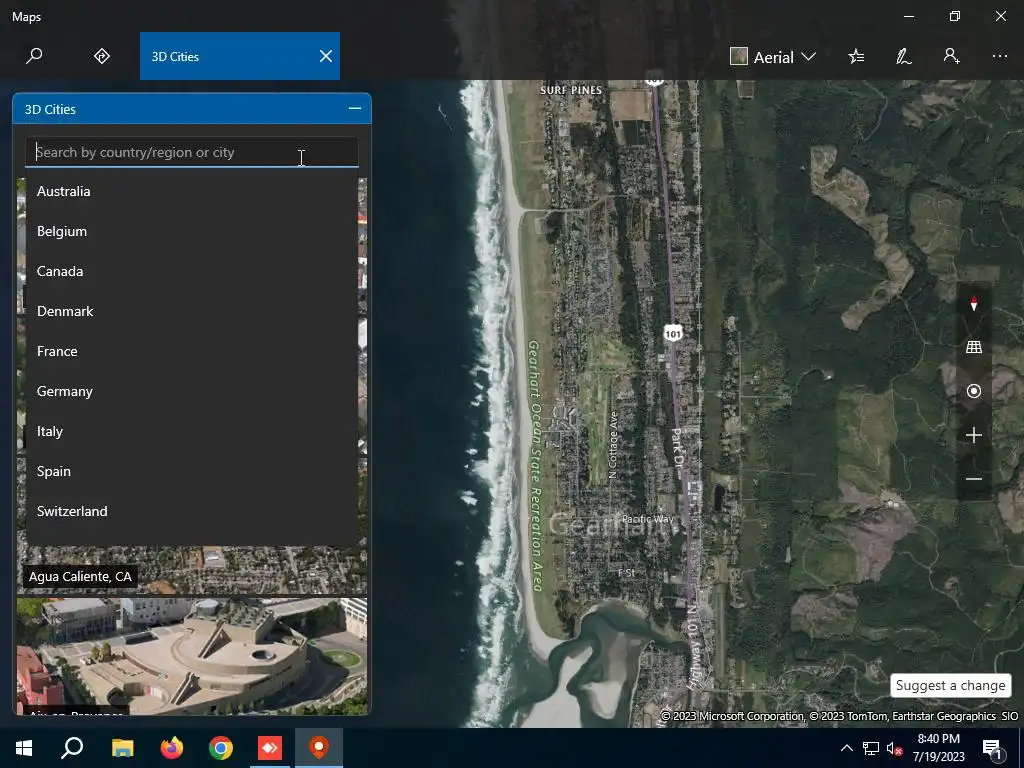Show hidden system tray icons

[846, 748]
